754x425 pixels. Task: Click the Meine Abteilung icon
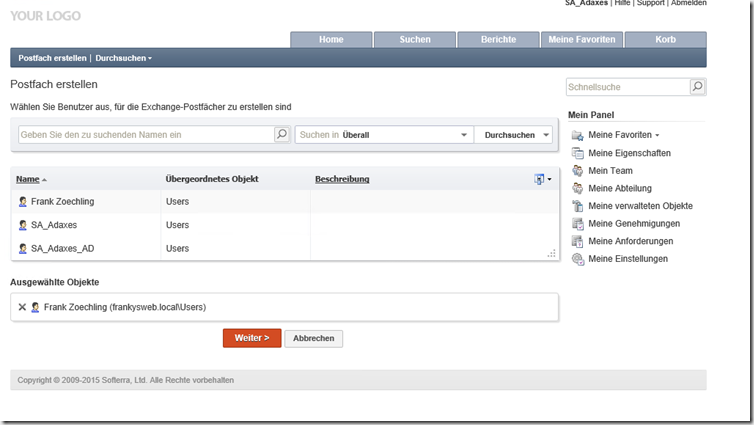(x=577, y=188)
